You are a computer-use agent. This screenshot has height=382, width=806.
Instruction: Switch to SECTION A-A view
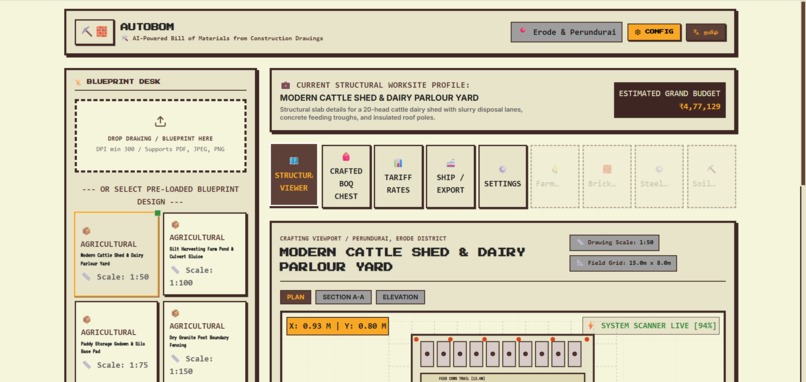tap(343, 297)
